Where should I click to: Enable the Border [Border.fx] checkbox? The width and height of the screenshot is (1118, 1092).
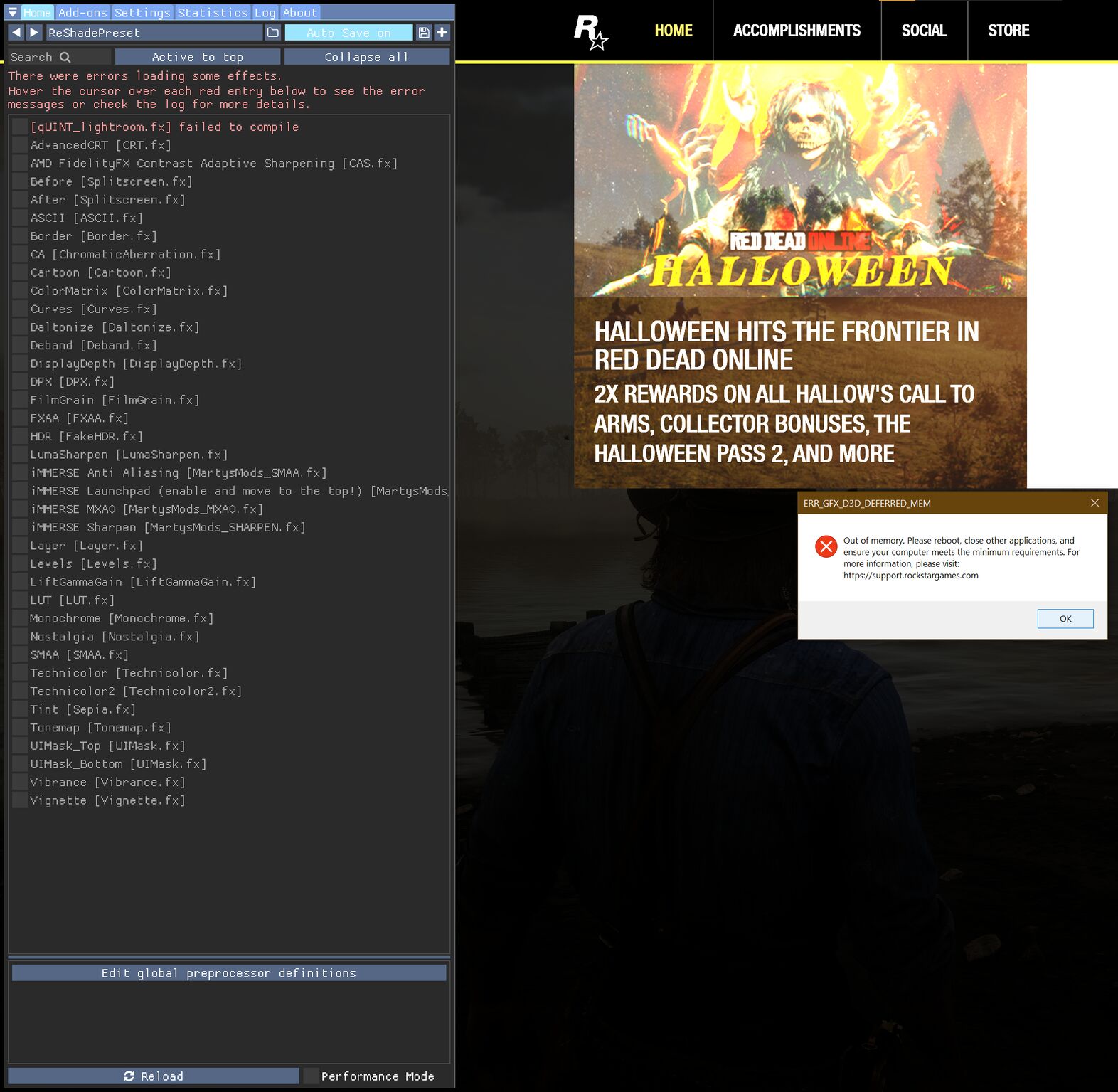click(x=20, y=235)
